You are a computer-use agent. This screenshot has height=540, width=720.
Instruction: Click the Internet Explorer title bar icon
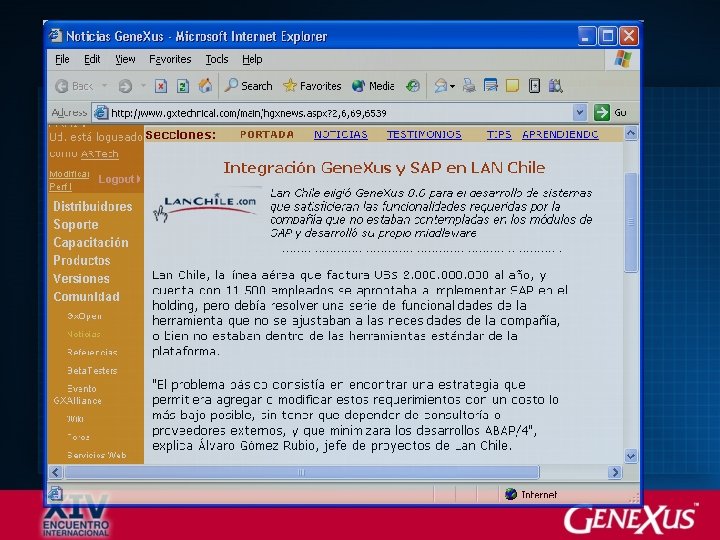(x=56, y=35)
